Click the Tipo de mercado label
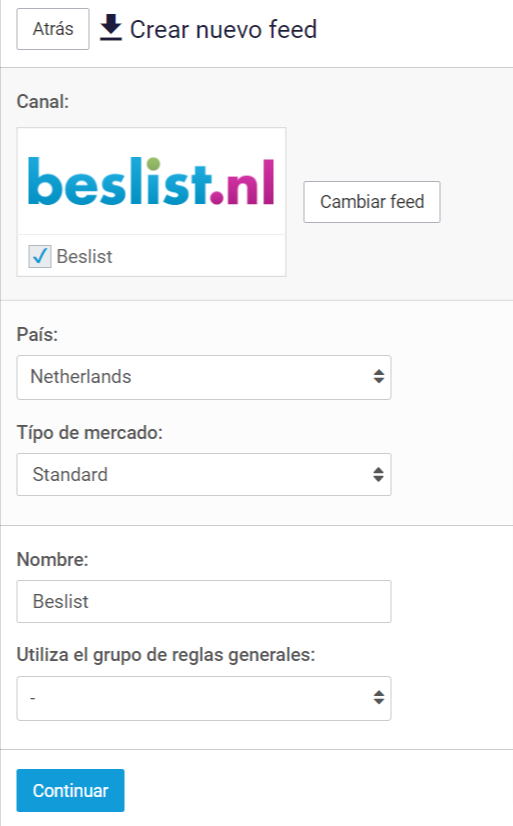513x826 pixels. (x=90, y=432)
